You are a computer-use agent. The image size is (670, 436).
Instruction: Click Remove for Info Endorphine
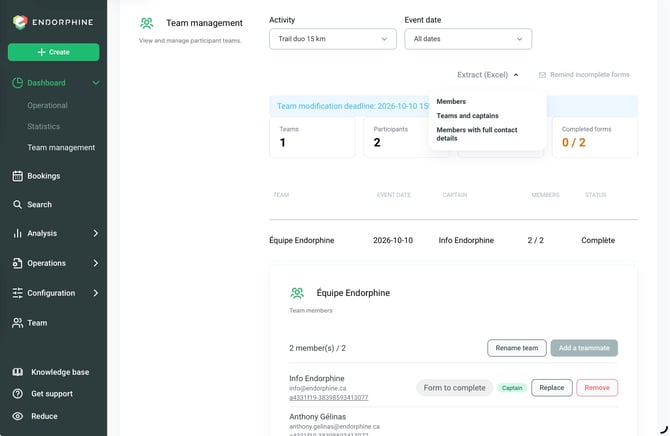point(597,388)
